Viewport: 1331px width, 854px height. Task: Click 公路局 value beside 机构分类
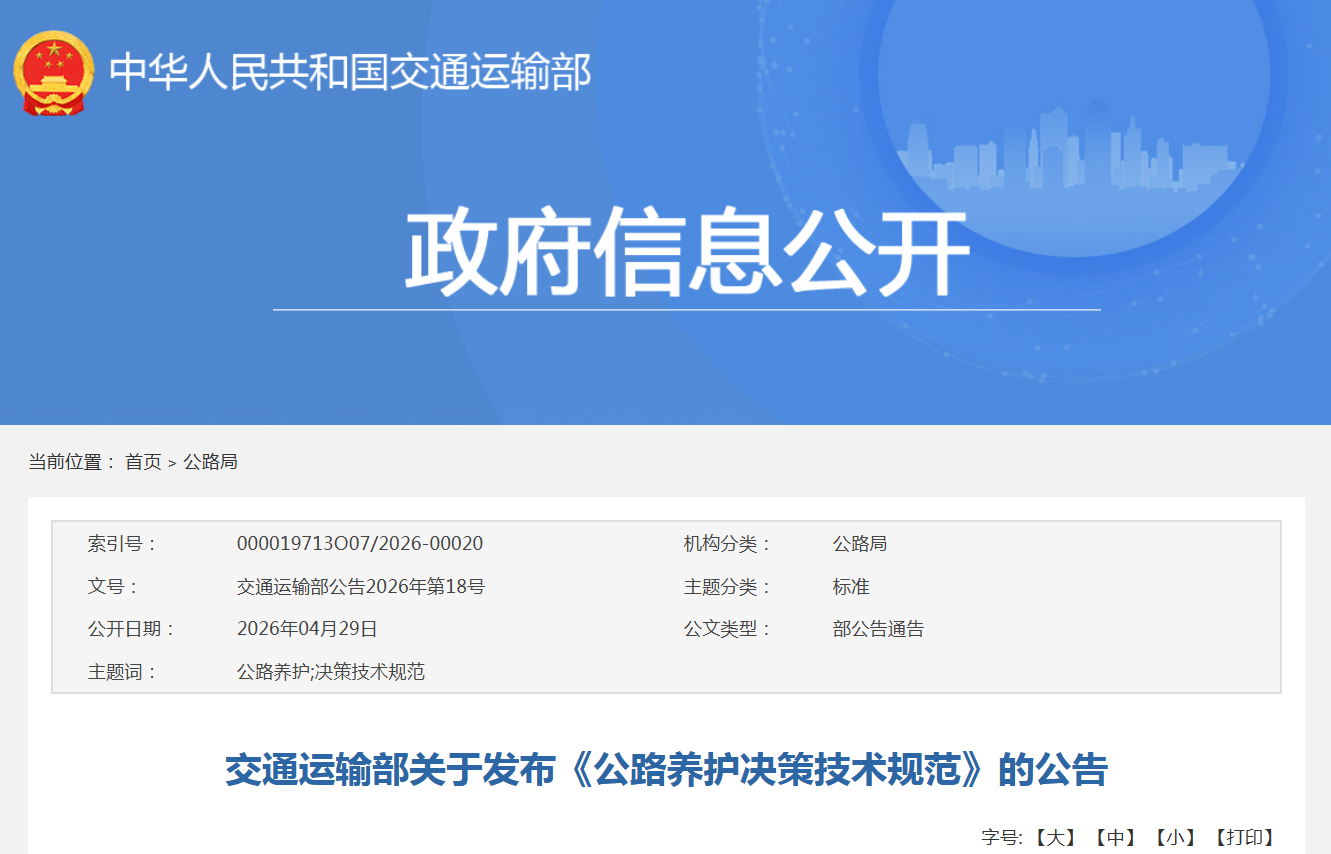[860, 544]
